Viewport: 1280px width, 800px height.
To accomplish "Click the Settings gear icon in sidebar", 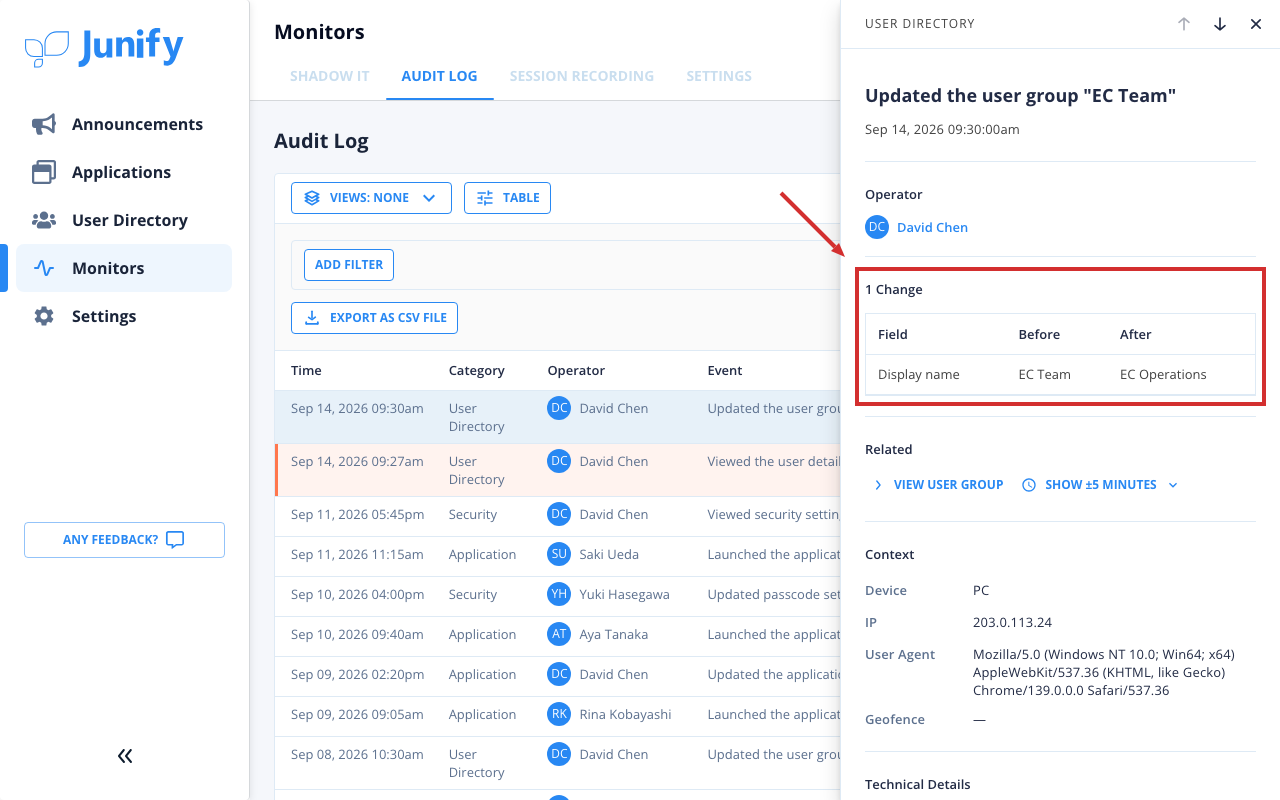I will click(44, 316).
